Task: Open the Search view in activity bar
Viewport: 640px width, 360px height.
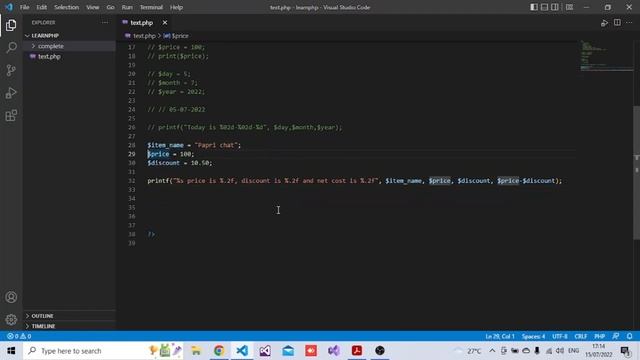Action: point(11,48)
